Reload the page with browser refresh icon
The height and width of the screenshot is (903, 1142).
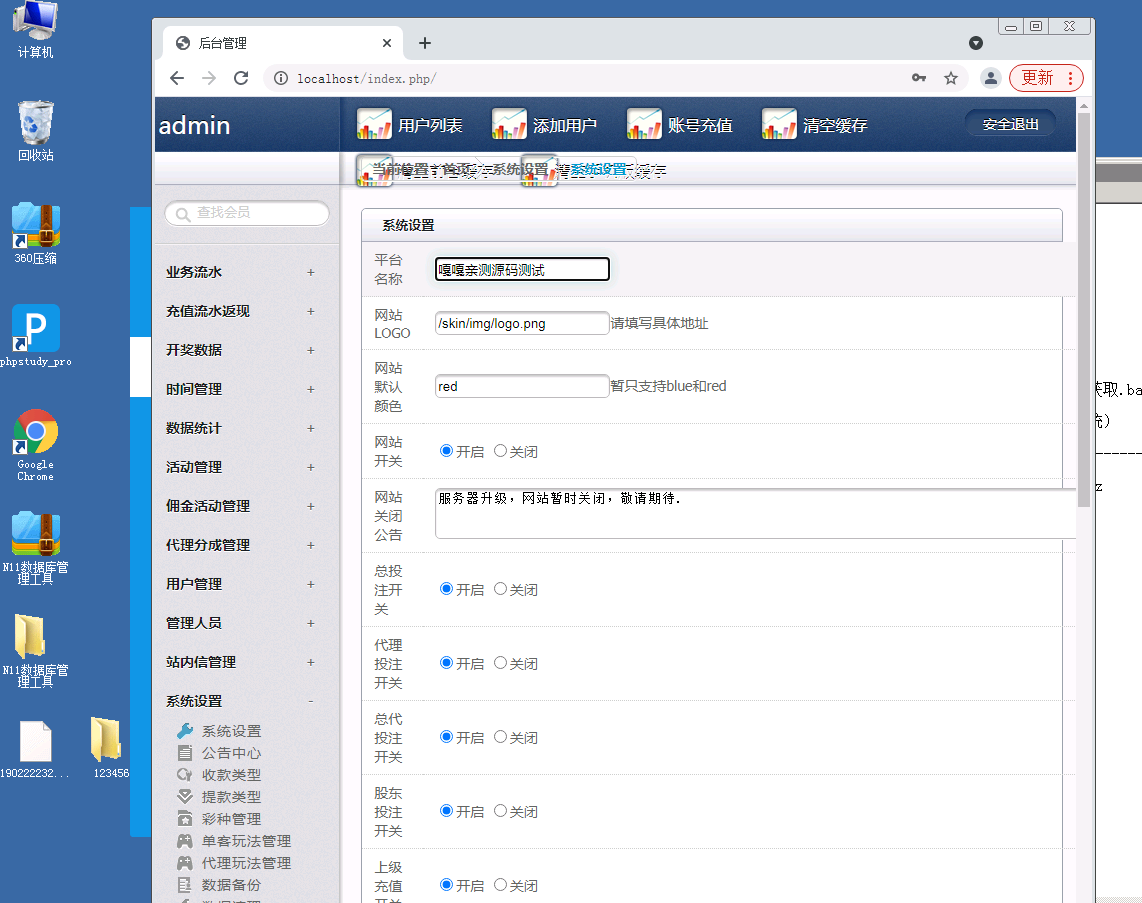coord(241,78)
